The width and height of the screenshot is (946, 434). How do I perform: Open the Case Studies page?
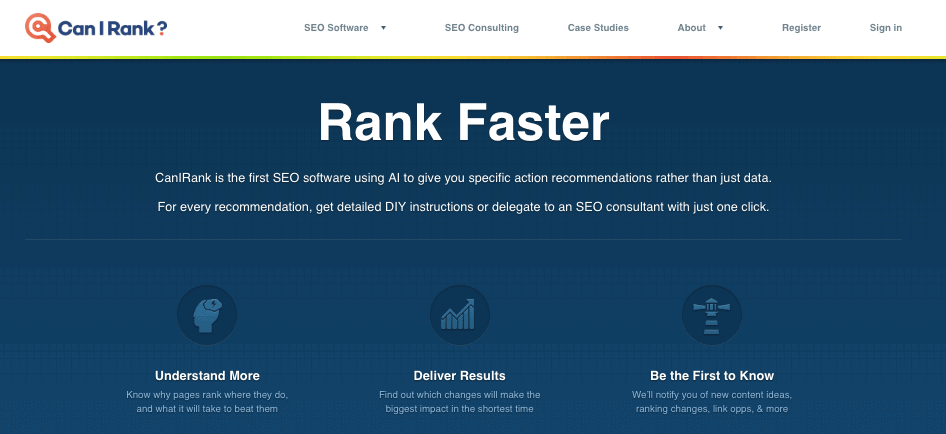tap(597, 28)
